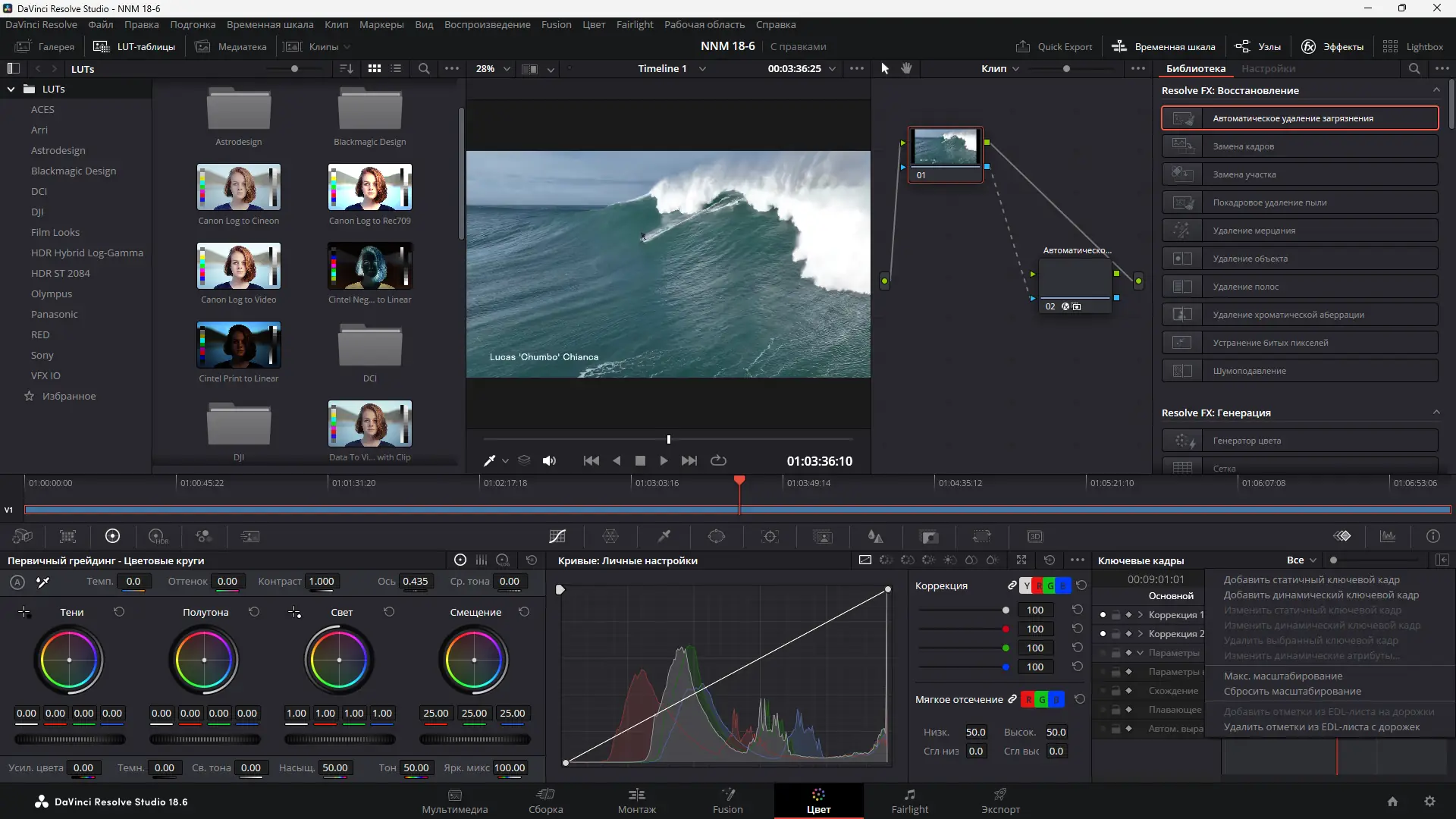The height and width of the screenshot is (819, 1456).
Task: Select the hand pan tool in node editor
Action: click(906, 68)
